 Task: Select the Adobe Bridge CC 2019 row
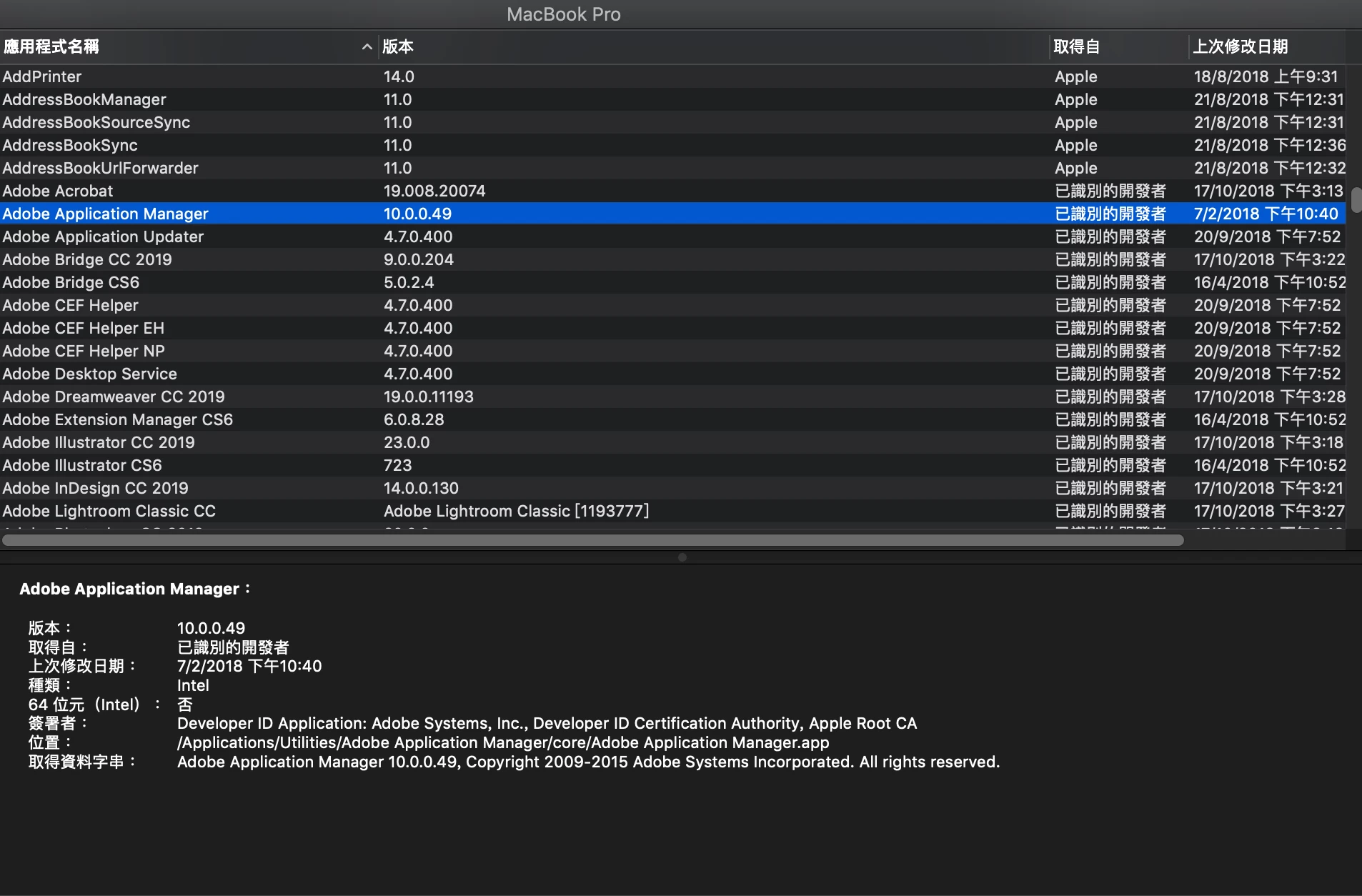pyautogui.click(x=672, y=259)
